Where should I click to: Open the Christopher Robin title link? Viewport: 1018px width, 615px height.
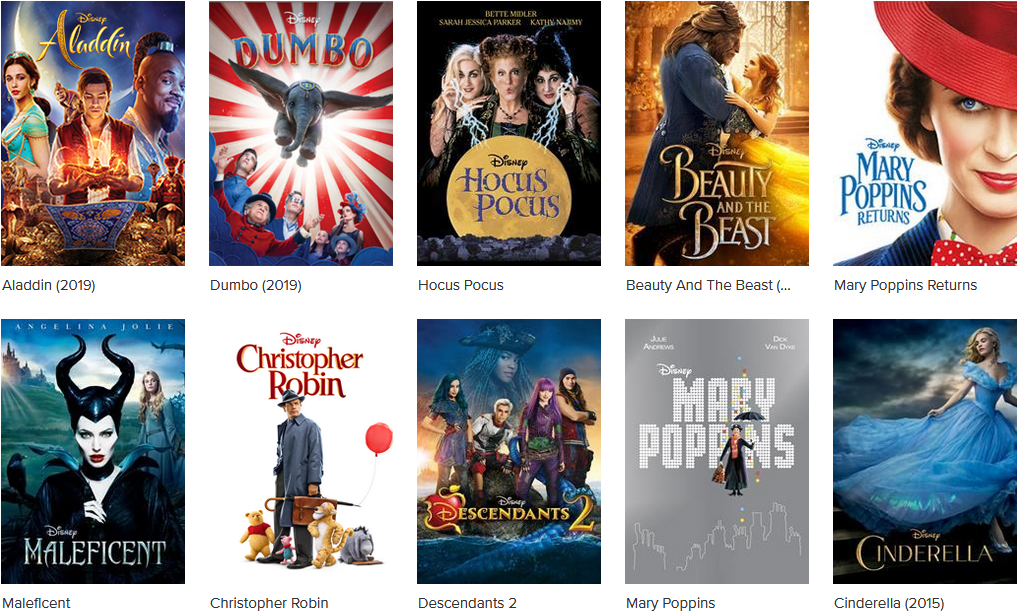coord(269,603)
